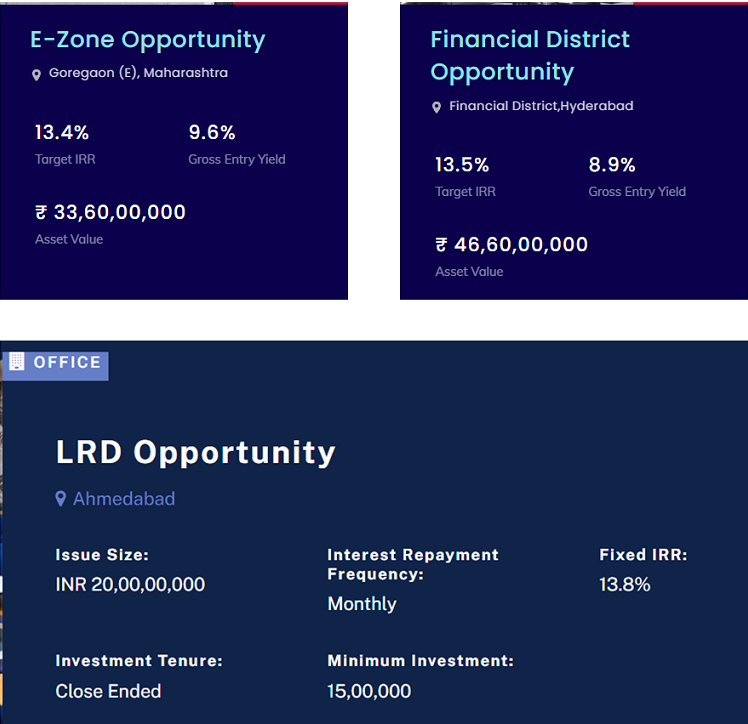The width and height of the screenshot is (748, 724).
Task: Click the Monthly interest repayment frequency value
Action: [x=362, y=604]
